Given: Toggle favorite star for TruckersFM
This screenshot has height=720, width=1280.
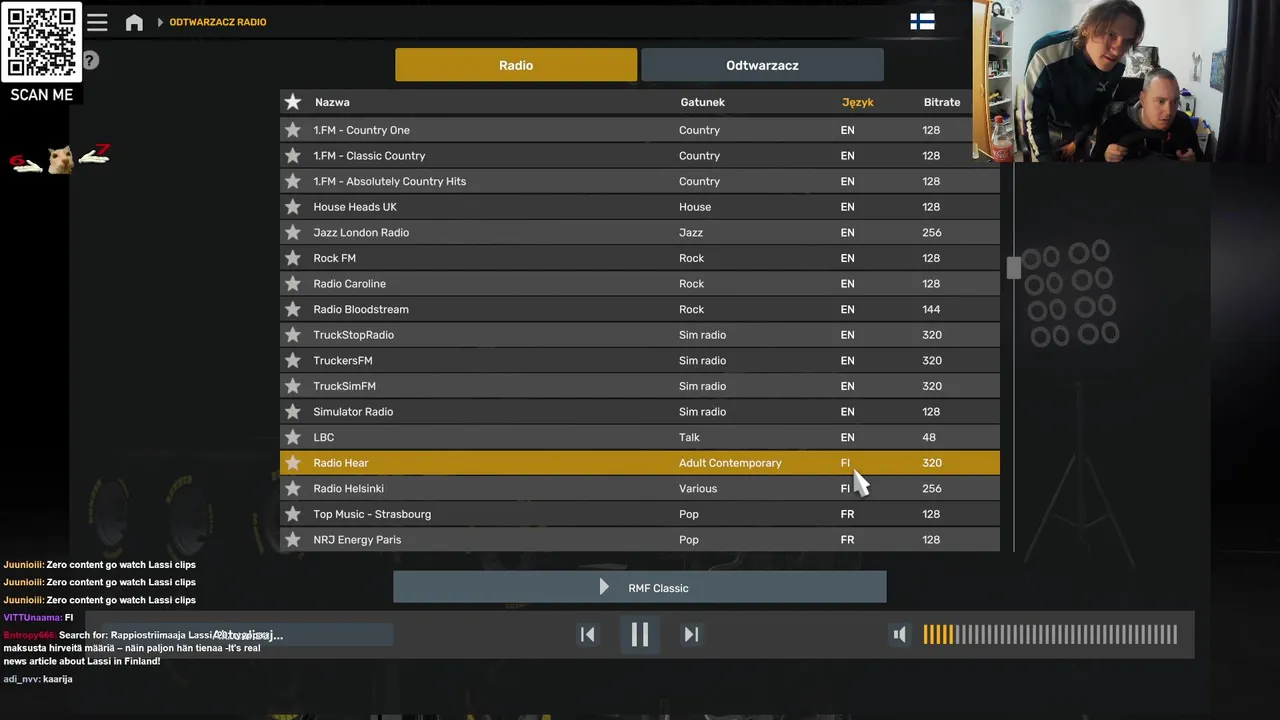Looking at the screenshot, I should [x=293, y=361].
